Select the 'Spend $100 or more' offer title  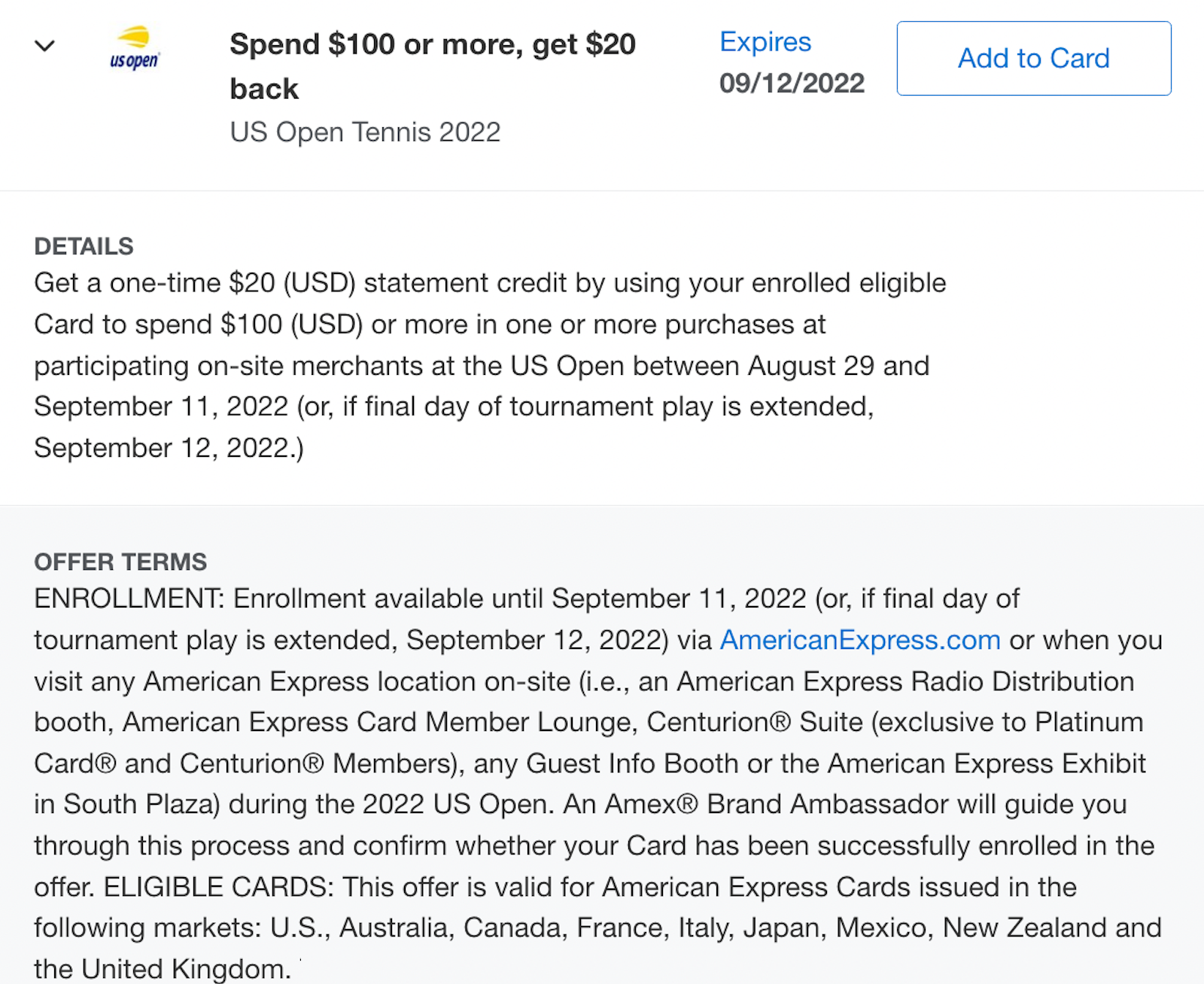tap(433, 66)
